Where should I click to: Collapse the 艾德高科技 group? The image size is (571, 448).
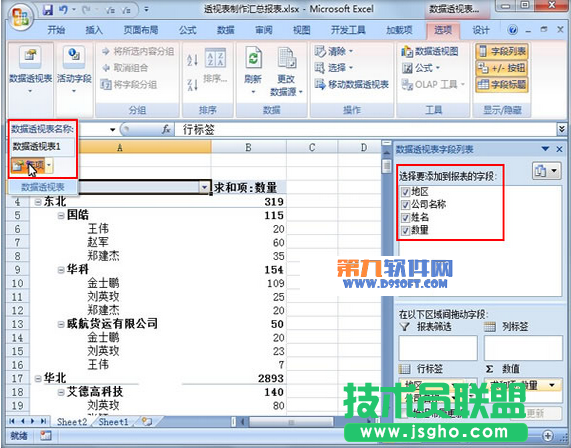click(x=61, y=392)
